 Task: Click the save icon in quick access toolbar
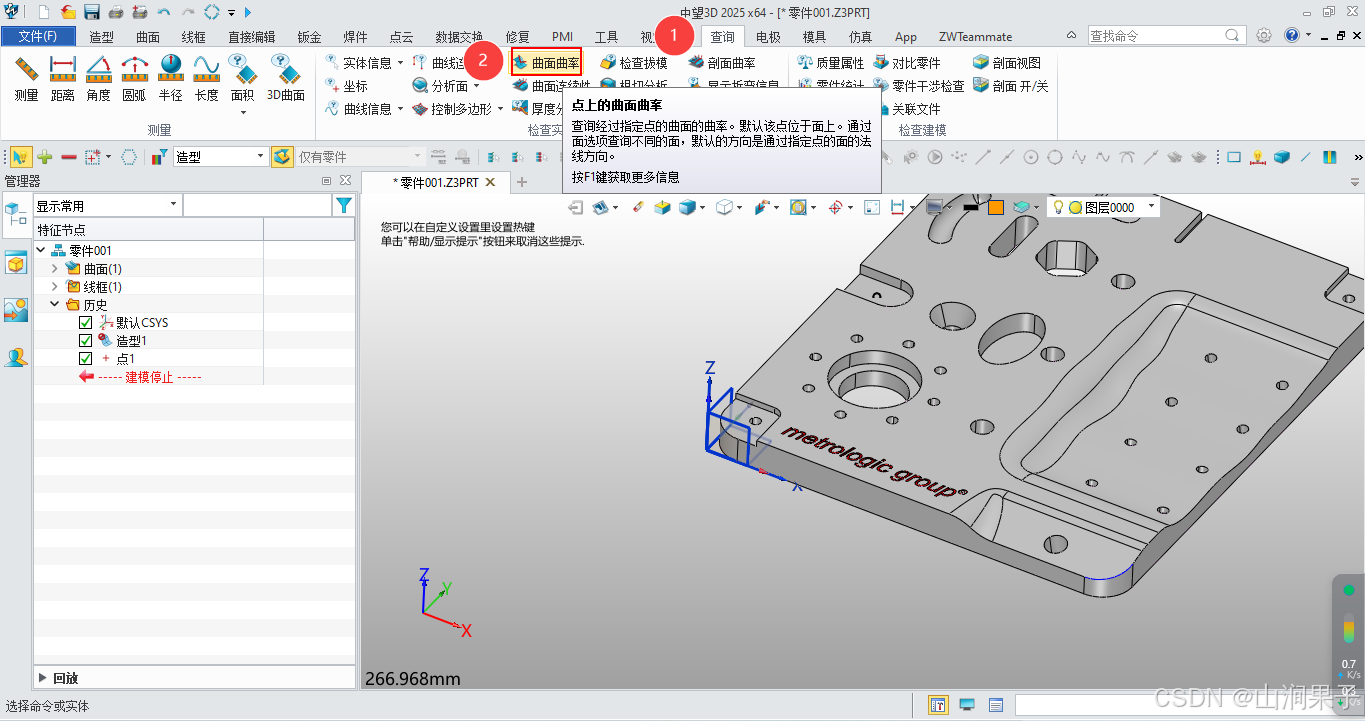[x=92, y=12]
